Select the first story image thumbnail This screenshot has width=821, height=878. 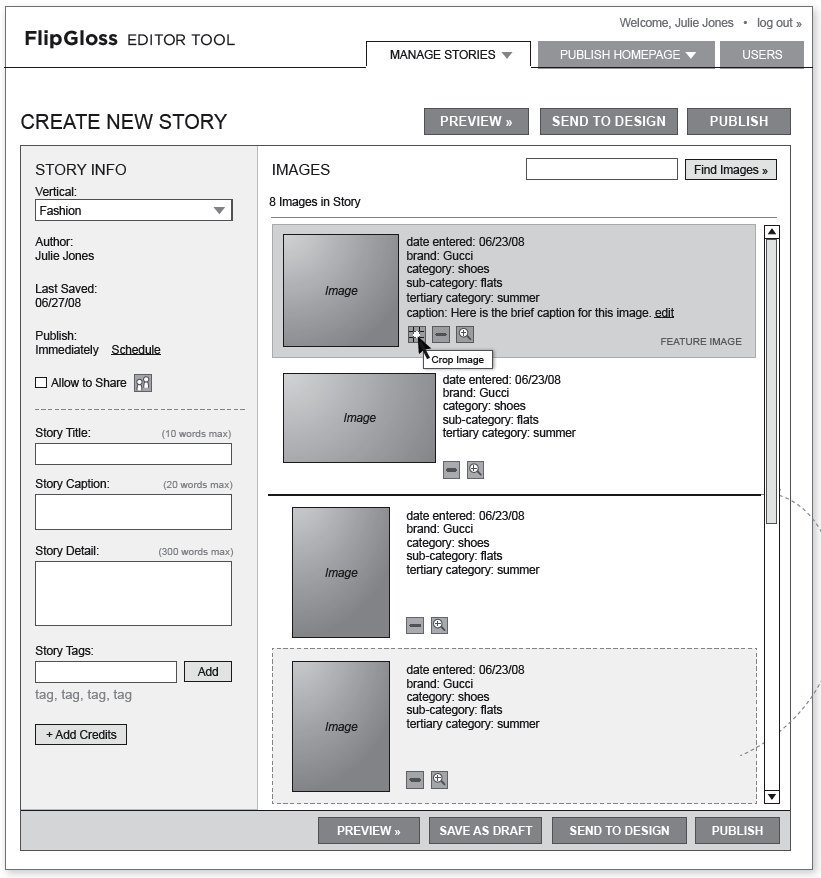[340, 291]
